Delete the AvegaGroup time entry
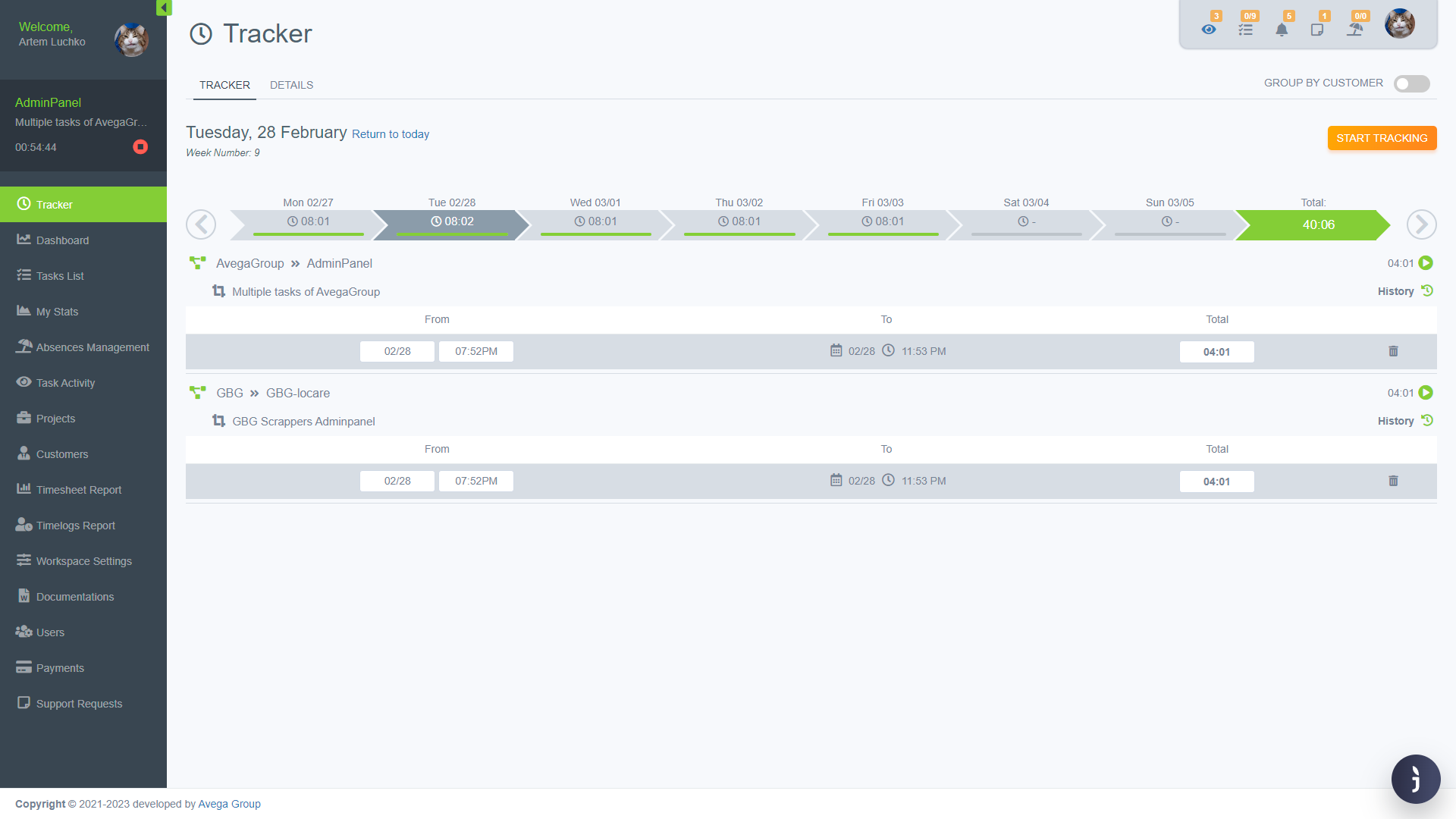 pos(1393,351)
